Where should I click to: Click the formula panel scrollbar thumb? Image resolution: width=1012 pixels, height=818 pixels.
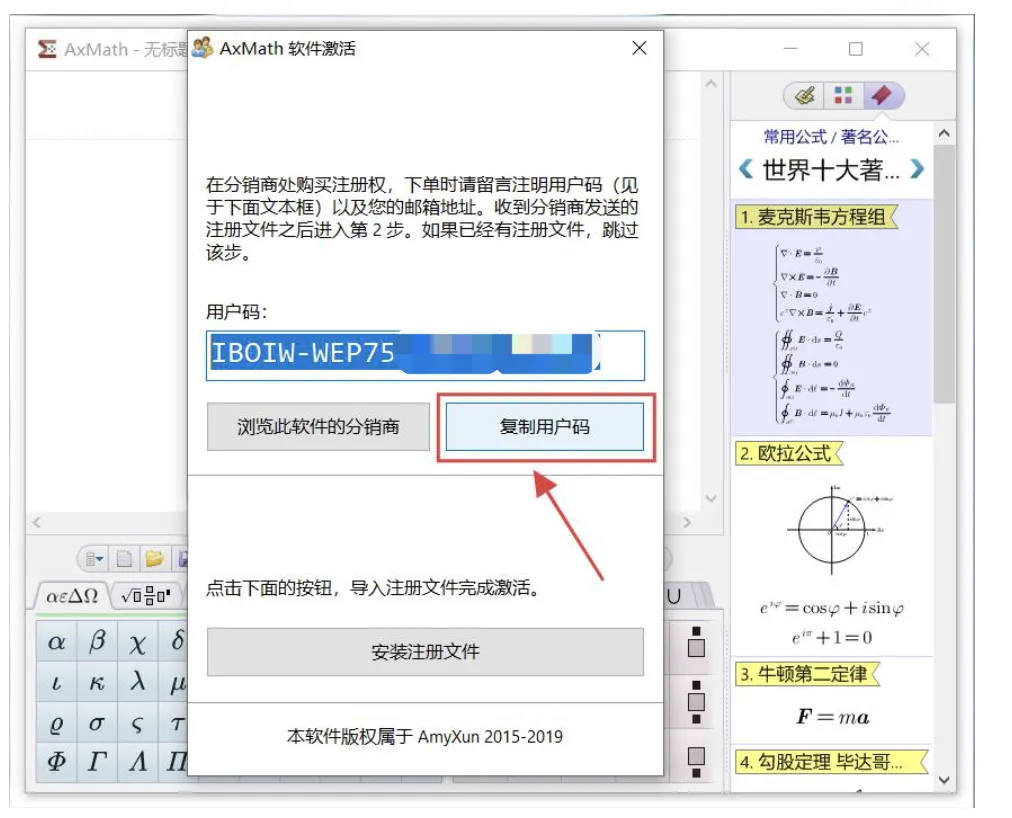pyautogui.click(x=944, y=273)
